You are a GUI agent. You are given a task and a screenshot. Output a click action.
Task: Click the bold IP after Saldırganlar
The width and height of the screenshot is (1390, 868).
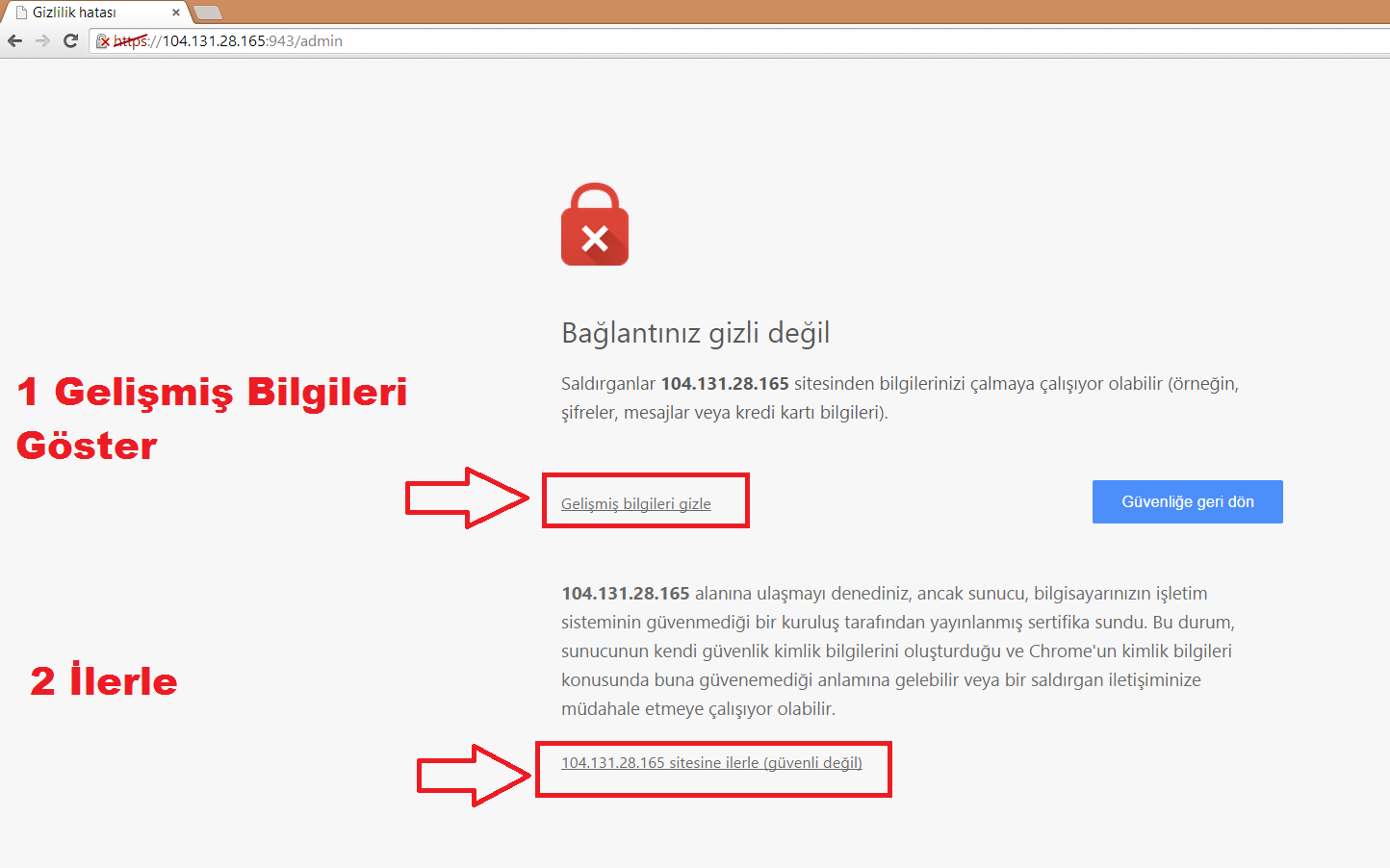click(725, 383)
